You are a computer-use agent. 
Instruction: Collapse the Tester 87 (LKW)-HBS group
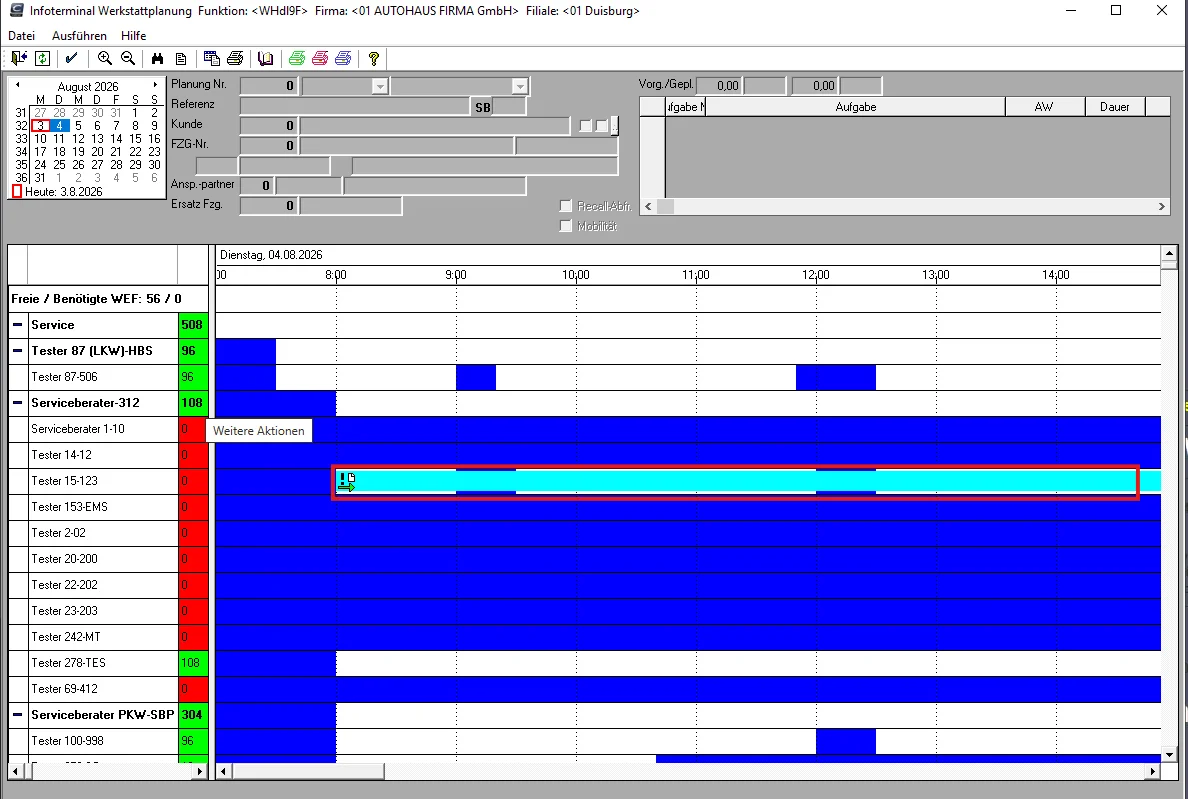click(17, 351)
